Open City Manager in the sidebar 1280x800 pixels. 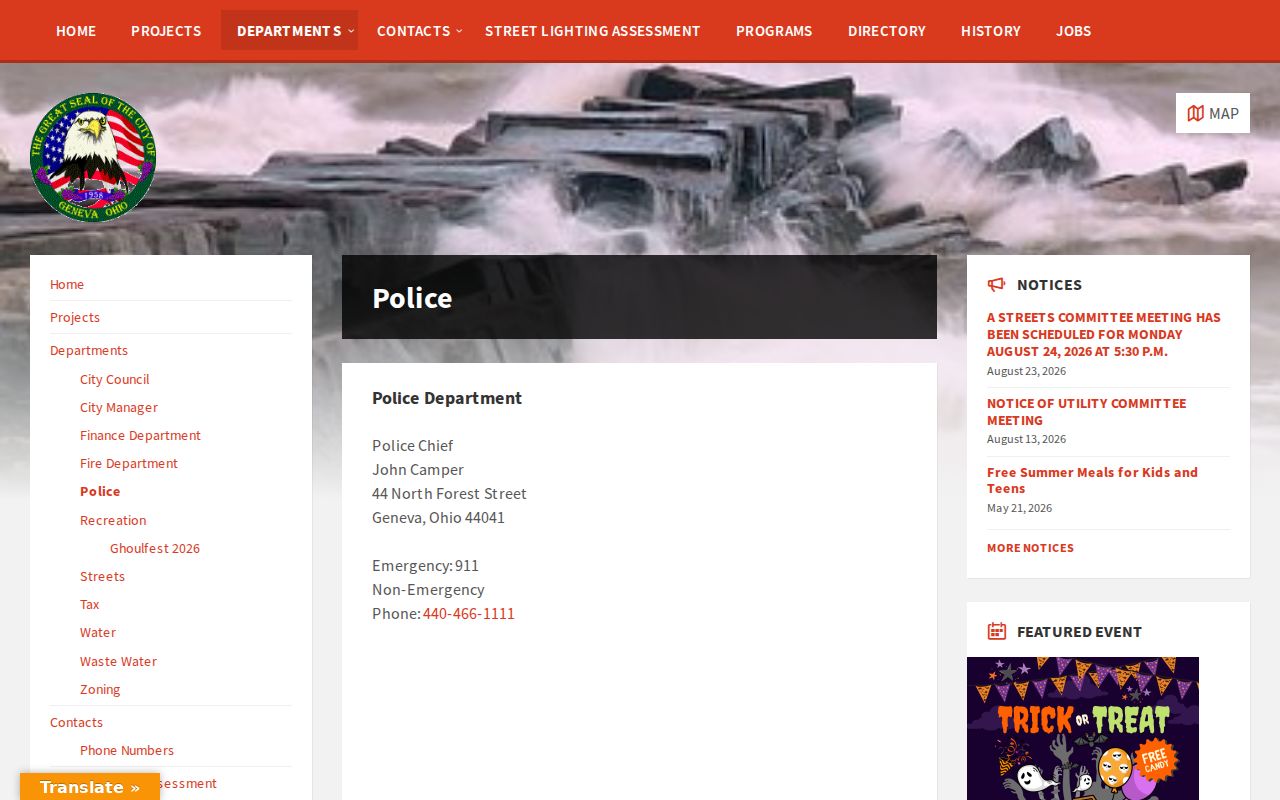[119, 407]
